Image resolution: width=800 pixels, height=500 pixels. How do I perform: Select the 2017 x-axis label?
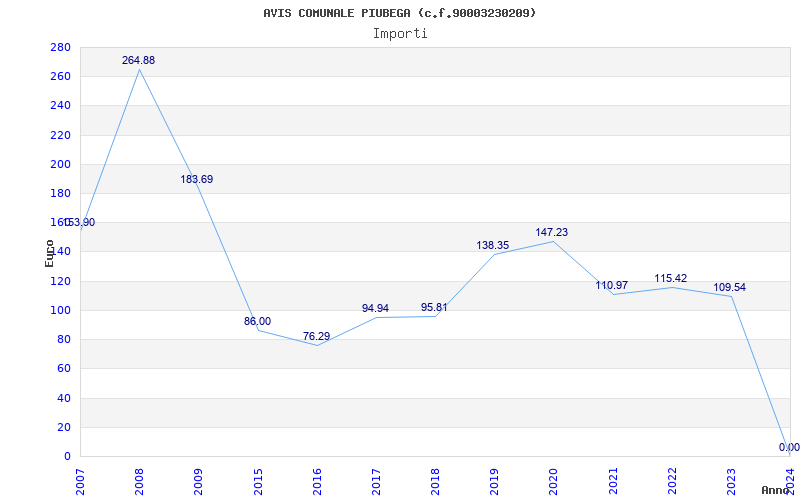pyautogui.click(x=377, y=481)
